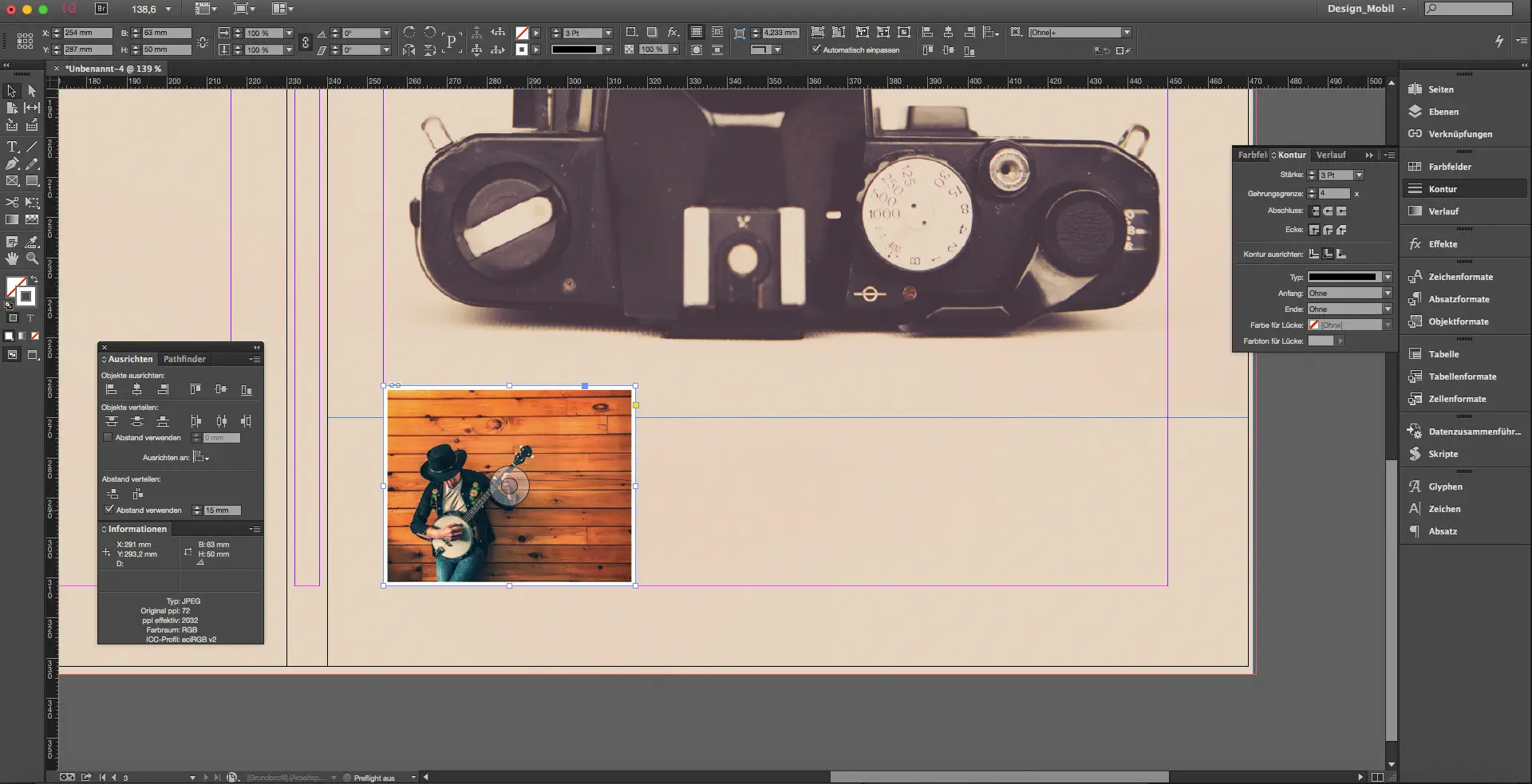
Task: Click the Stärke value field in Kontur panel
Action: point(1335,175)
